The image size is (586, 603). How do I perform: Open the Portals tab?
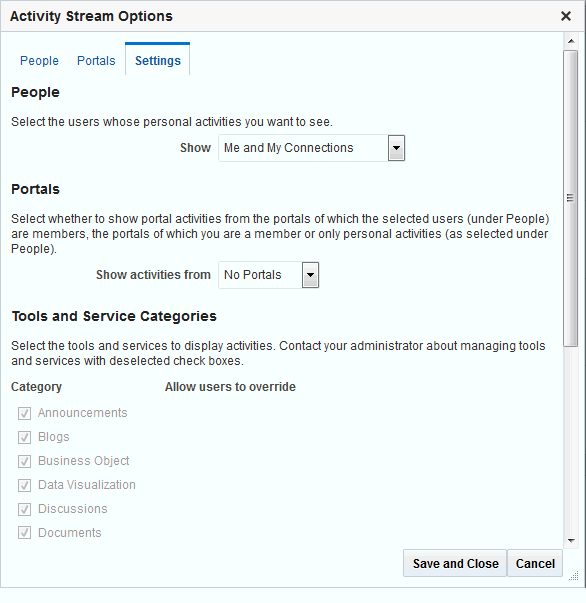[96, 61]
